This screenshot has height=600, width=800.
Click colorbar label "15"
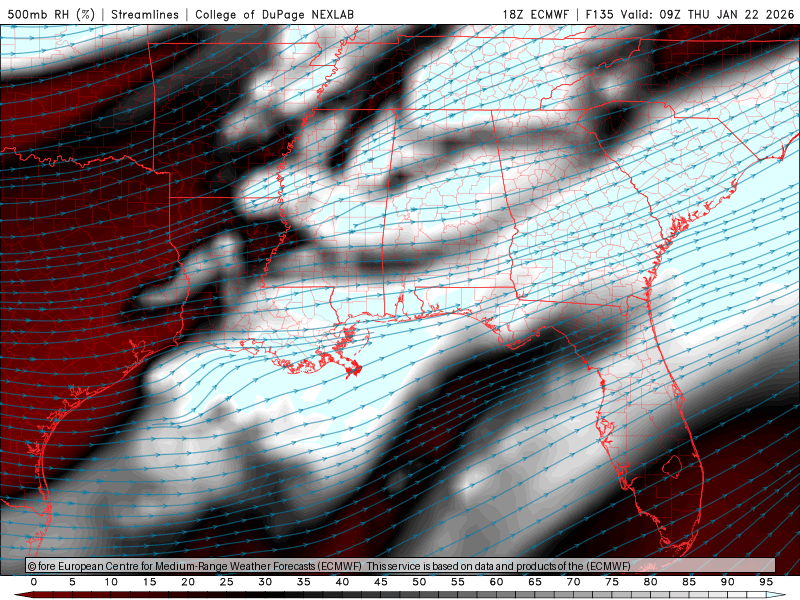(149, 582)
